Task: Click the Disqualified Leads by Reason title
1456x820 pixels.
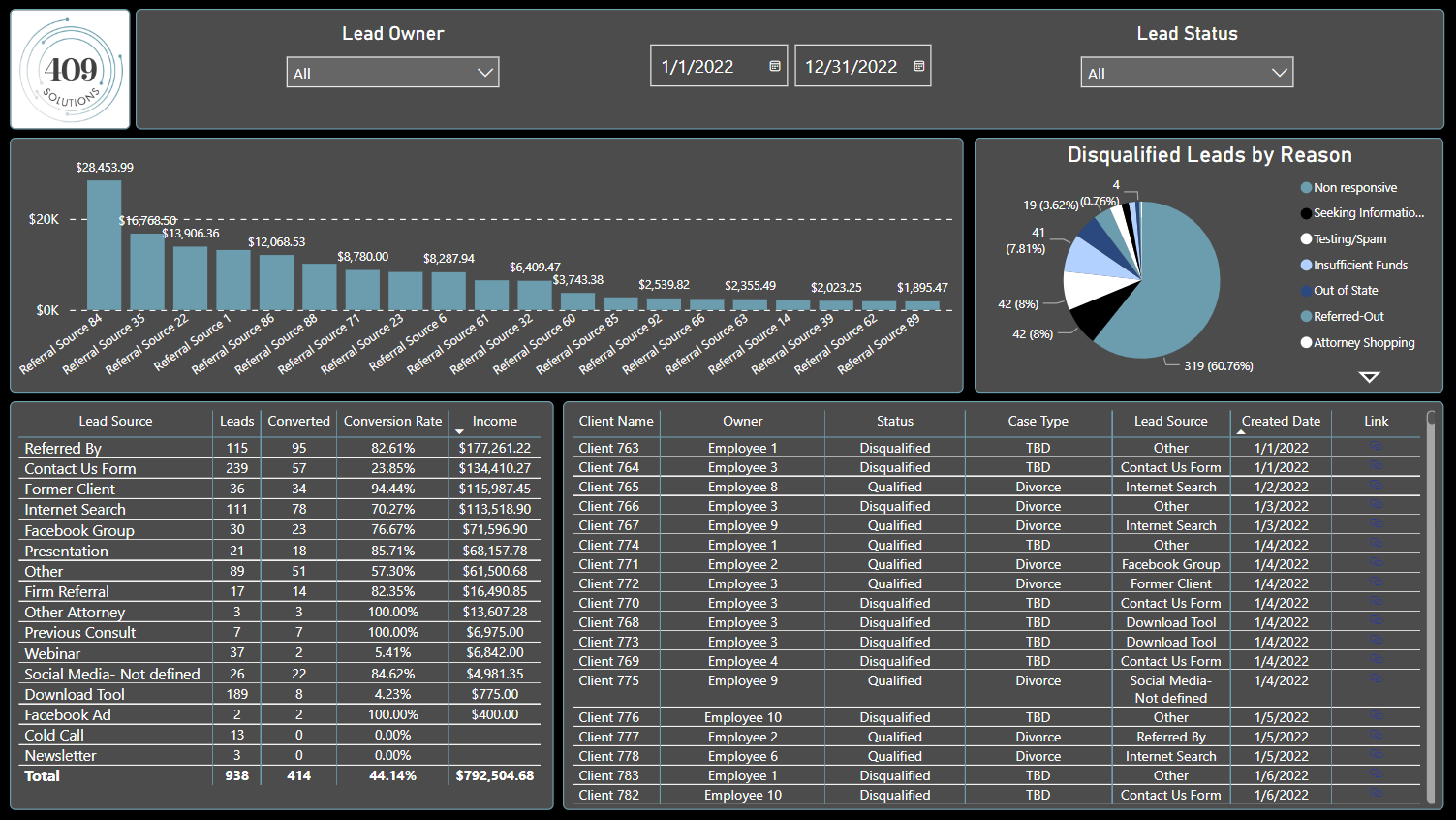Action: click(1209, 155)
